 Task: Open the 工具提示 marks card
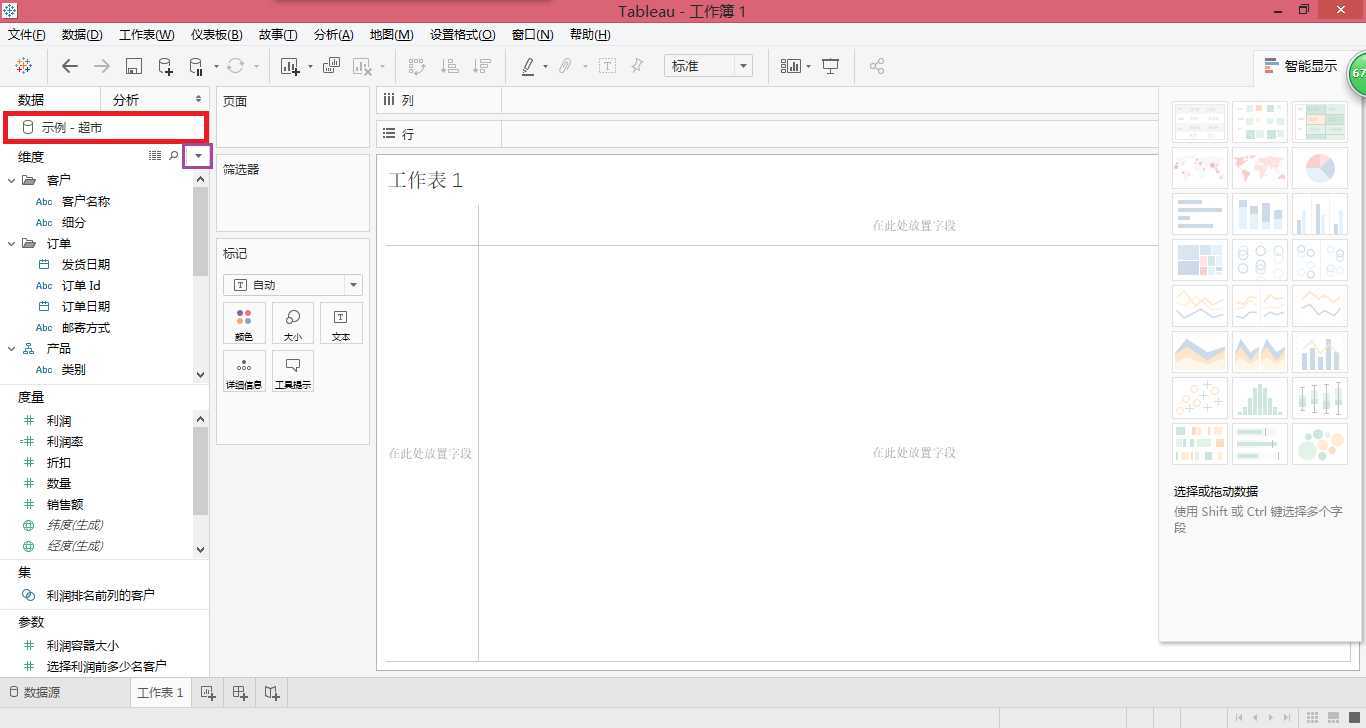click(293, 371)
